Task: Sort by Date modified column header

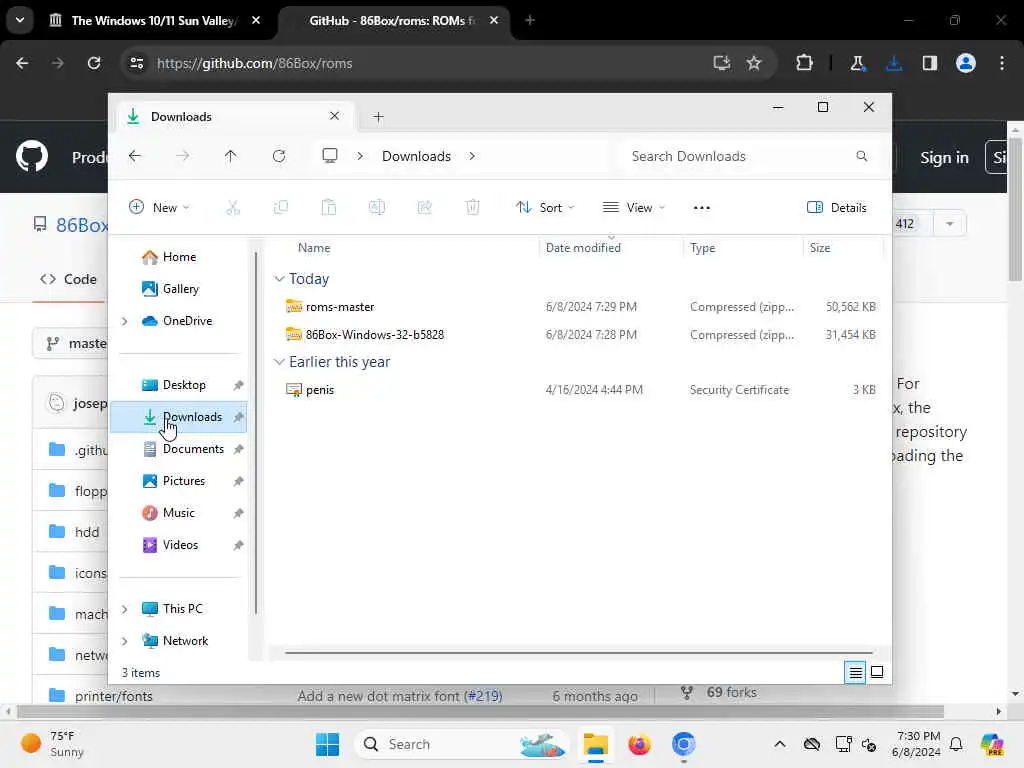Action: [583, 248]
